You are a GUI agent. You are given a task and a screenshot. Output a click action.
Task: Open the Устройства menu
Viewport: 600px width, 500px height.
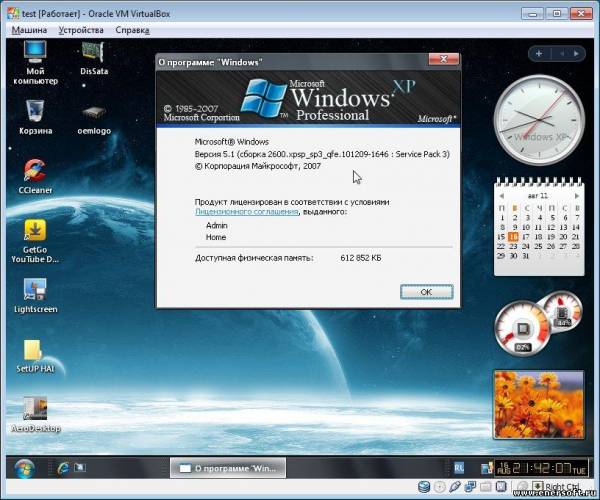tap(81, 30)
